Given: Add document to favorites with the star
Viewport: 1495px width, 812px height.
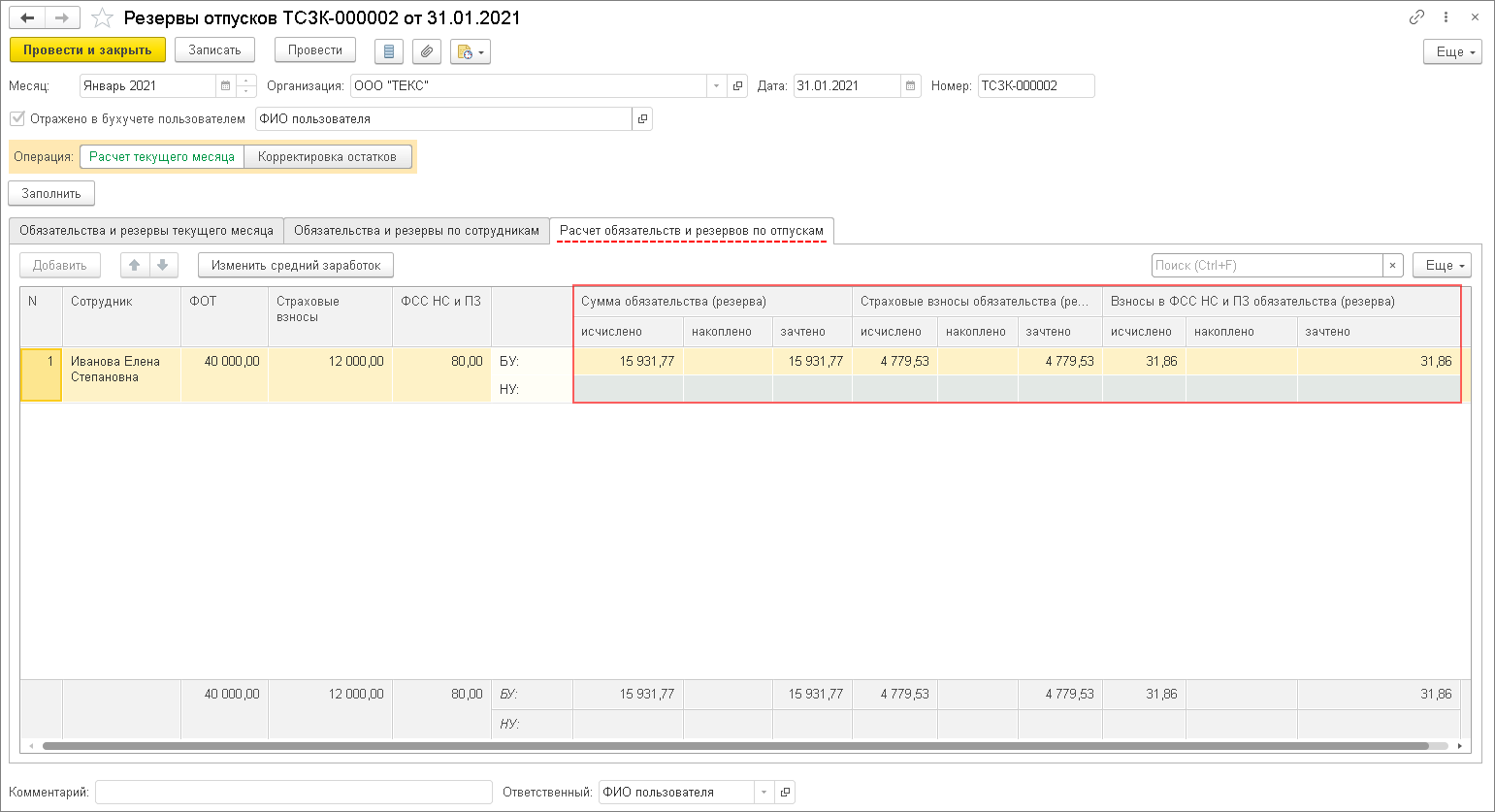Looking at the screenshot, I should (x=102, y=18).
